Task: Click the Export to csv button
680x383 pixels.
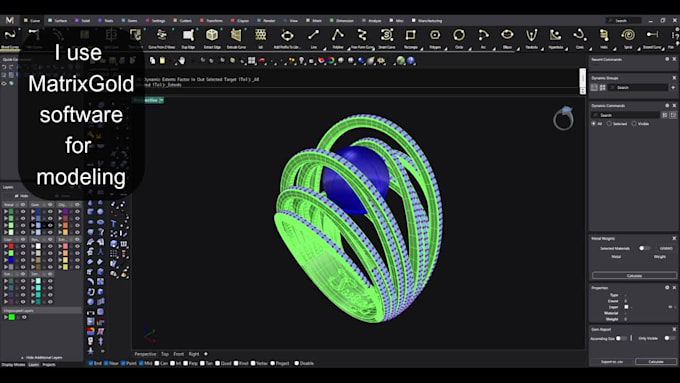Action: [x=611, y=361]
